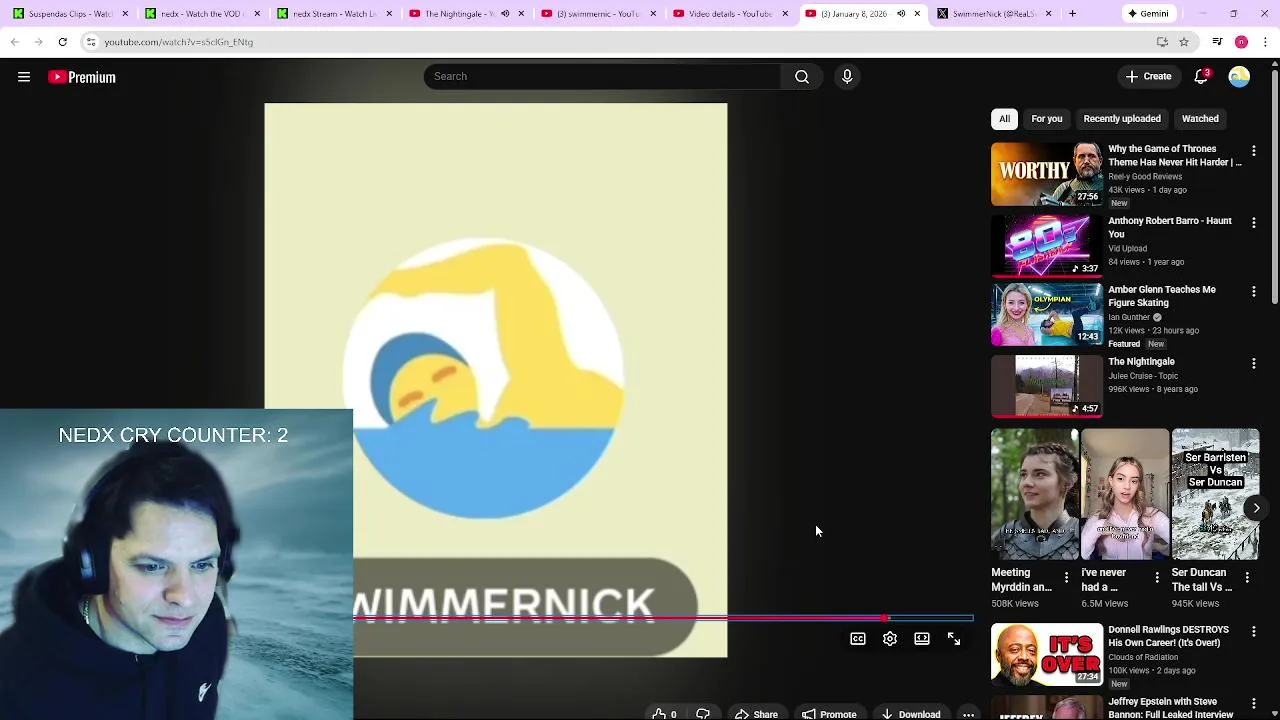
Task: Toggle closed captions on the video player
Action: 858,639
